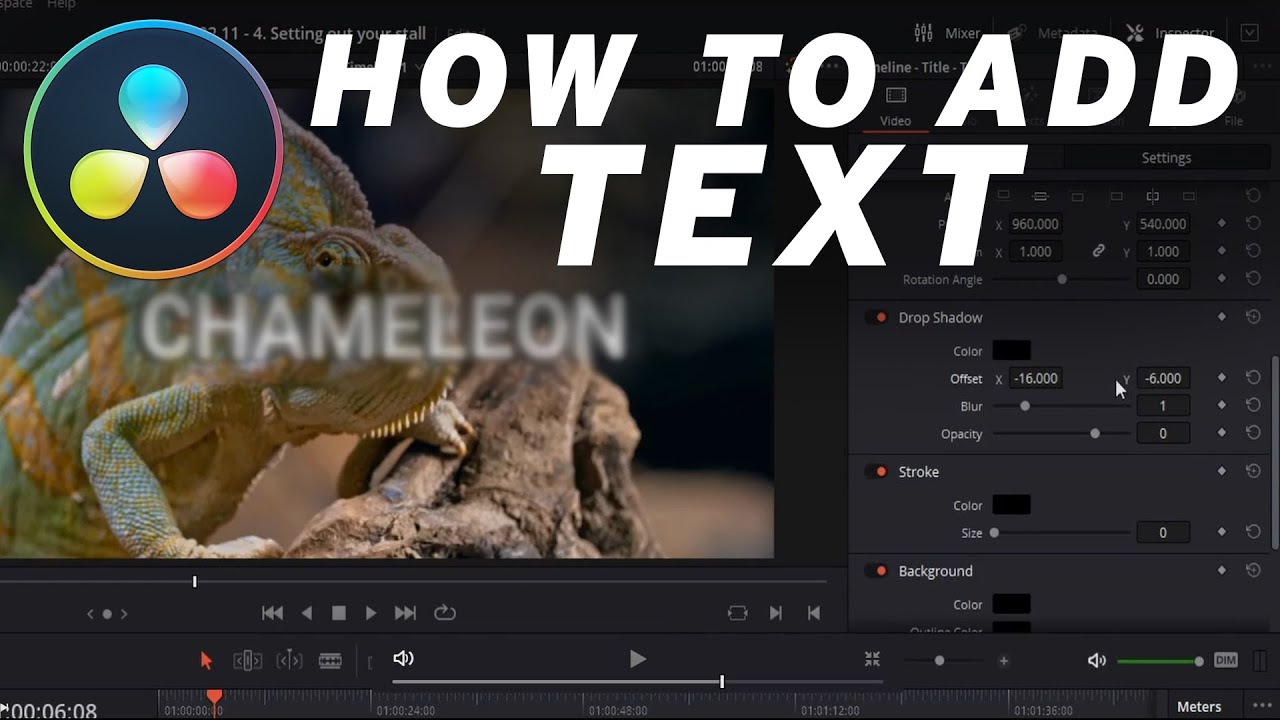Click the Offset X field showing -16.000

(1035, 378)
